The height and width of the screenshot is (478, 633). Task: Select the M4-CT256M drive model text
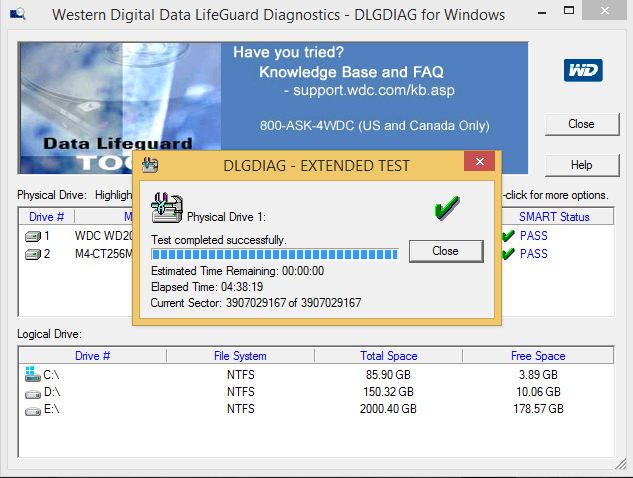point(104,254)
